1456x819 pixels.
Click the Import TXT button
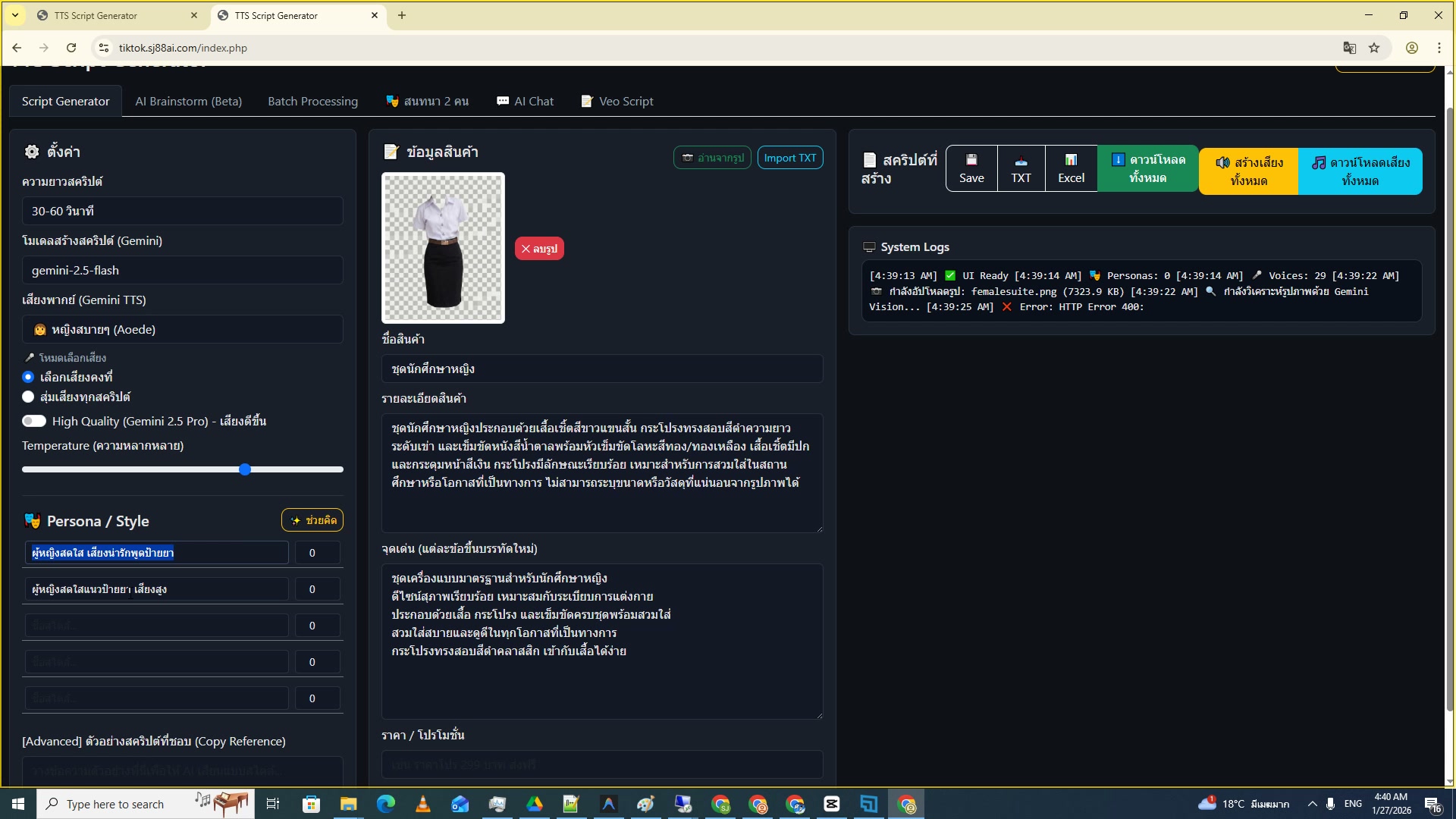[x=789, y=158]
